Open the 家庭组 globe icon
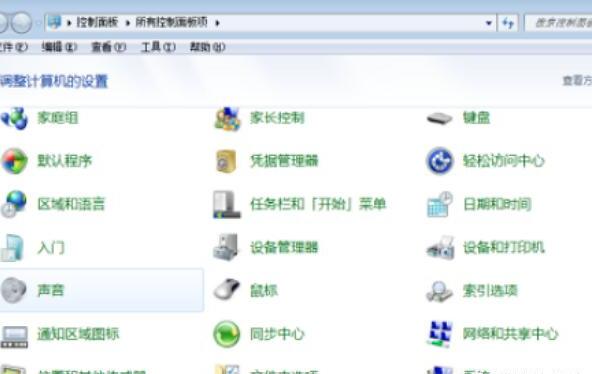The image size is (592, 374). [x=14, y=118]
